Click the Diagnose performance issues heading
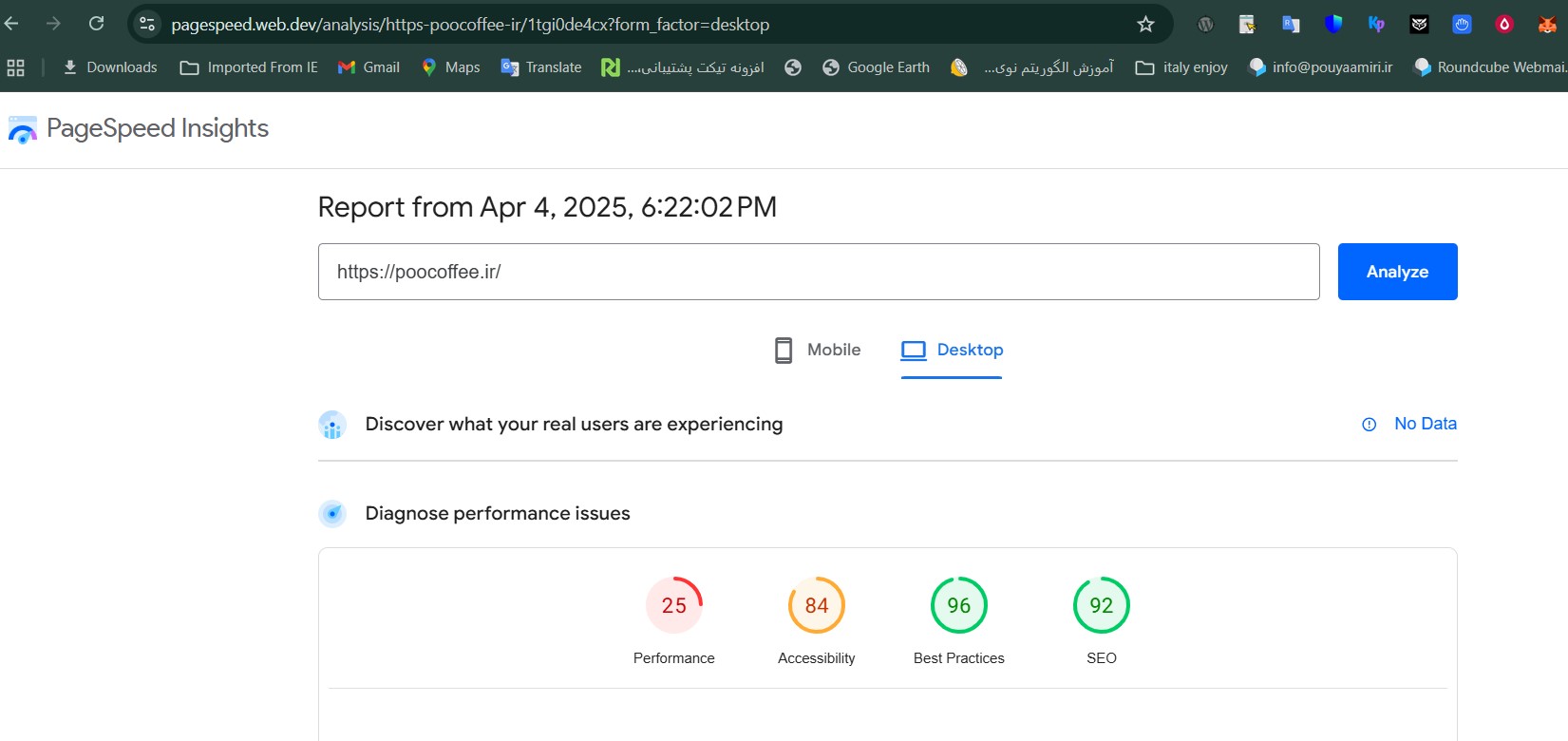Image resolution: width=1568 pixels, height=741 pixels. pyautogui.click(x=498, y=514)
